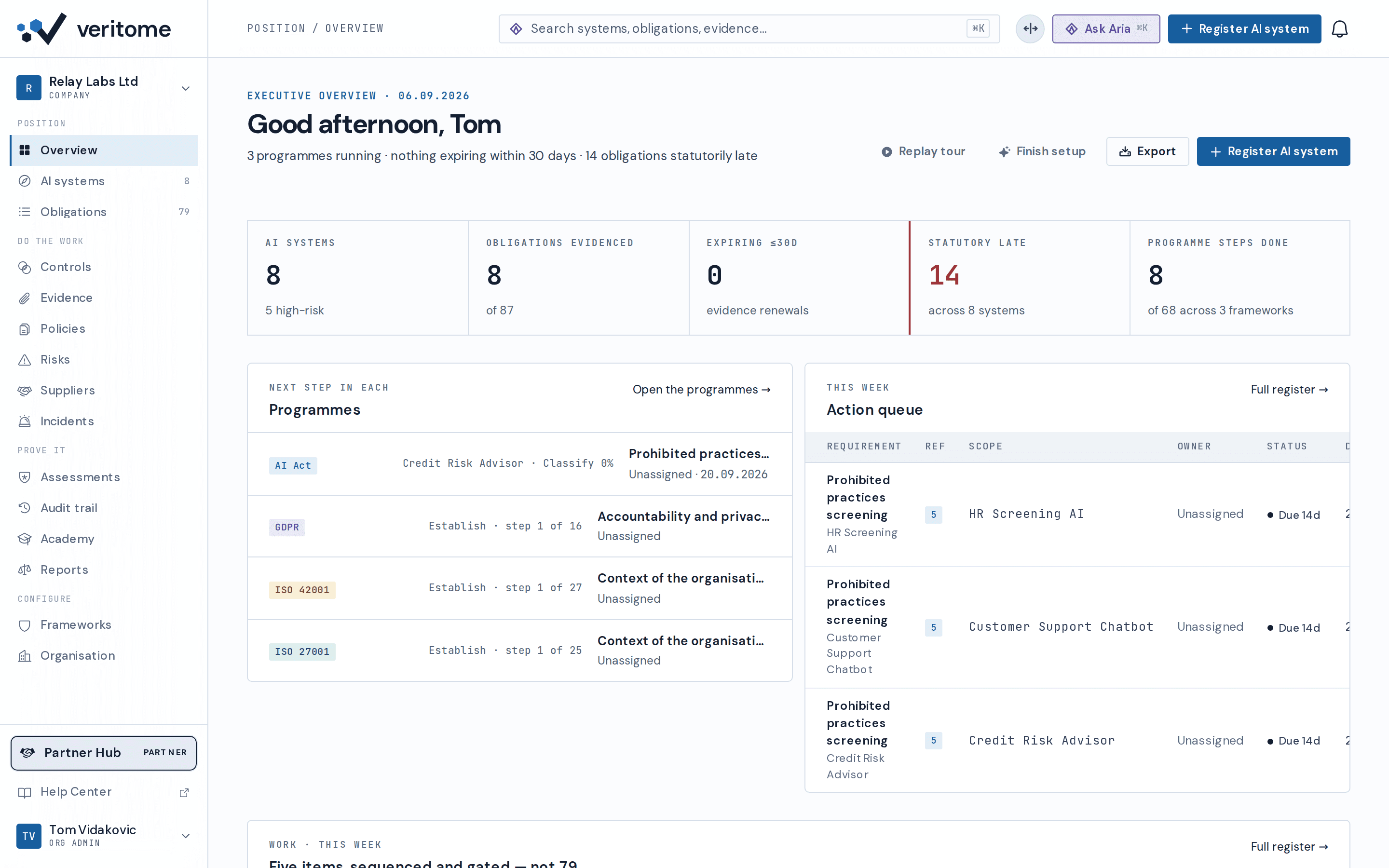Click the Requirement column header

click(864, 447)
